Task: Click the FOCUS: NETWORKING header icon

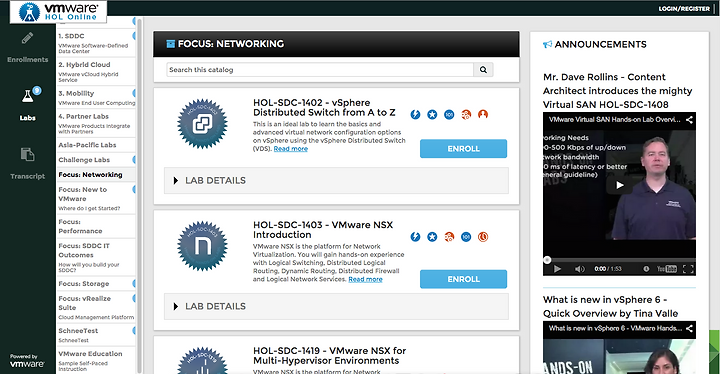Action: [170, 44]
